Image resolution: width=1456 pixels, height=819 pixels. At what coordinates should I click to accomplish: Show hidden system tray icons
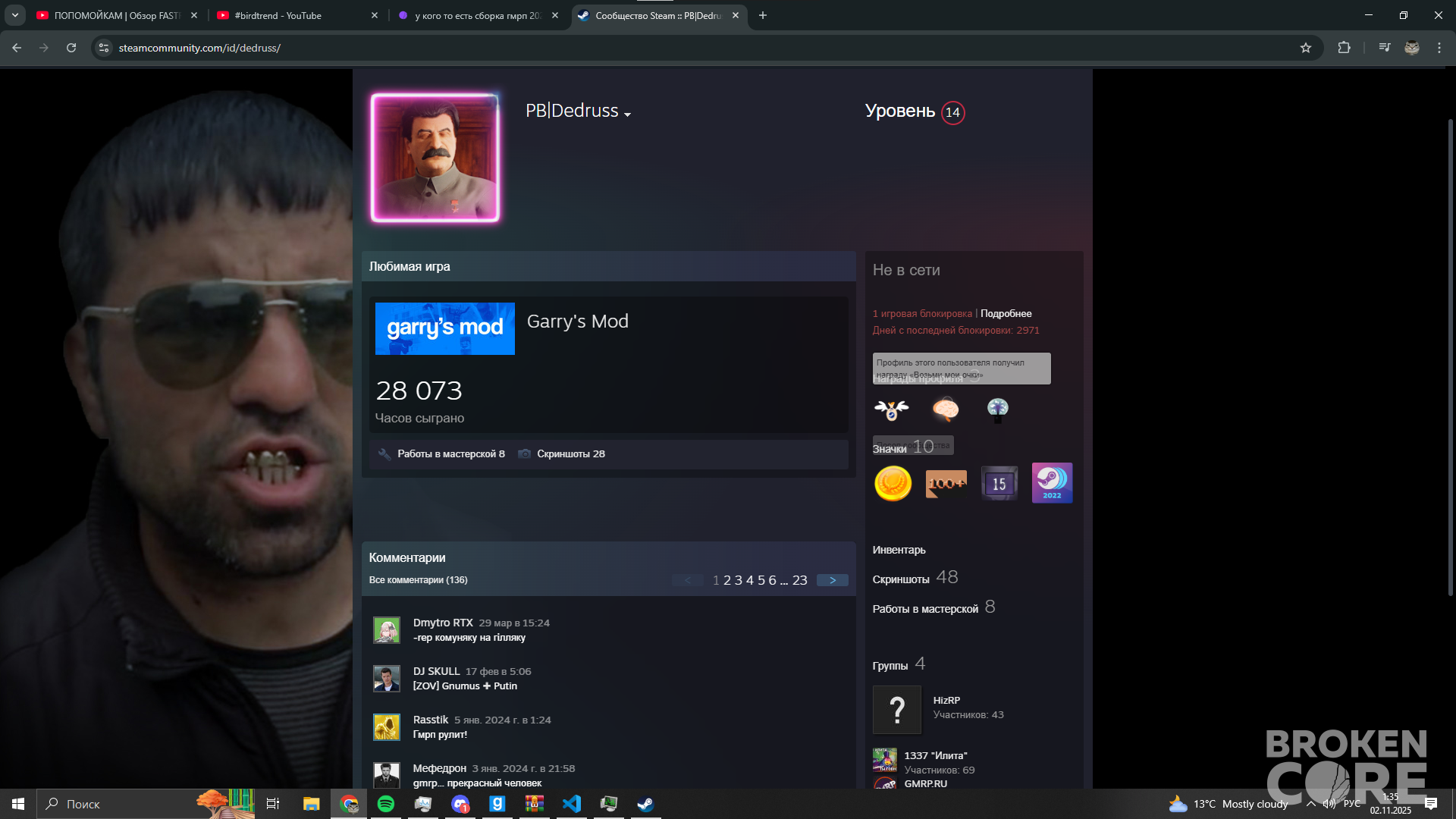[x=1310, y=804]
